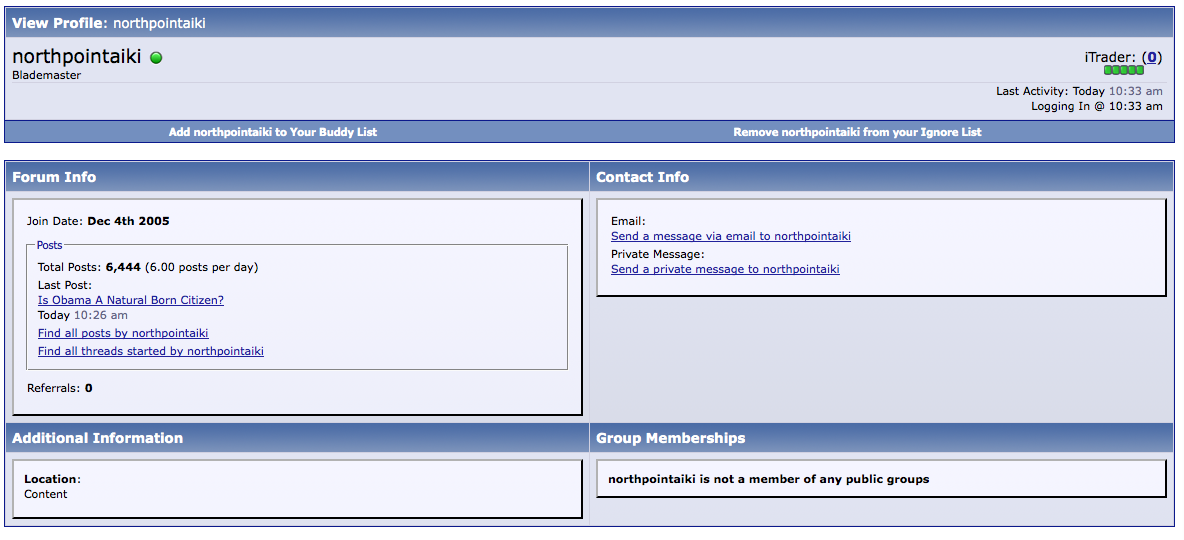Send a private message to northpointaiki
Screen dimensions: 1184x540
click(725, 269)
